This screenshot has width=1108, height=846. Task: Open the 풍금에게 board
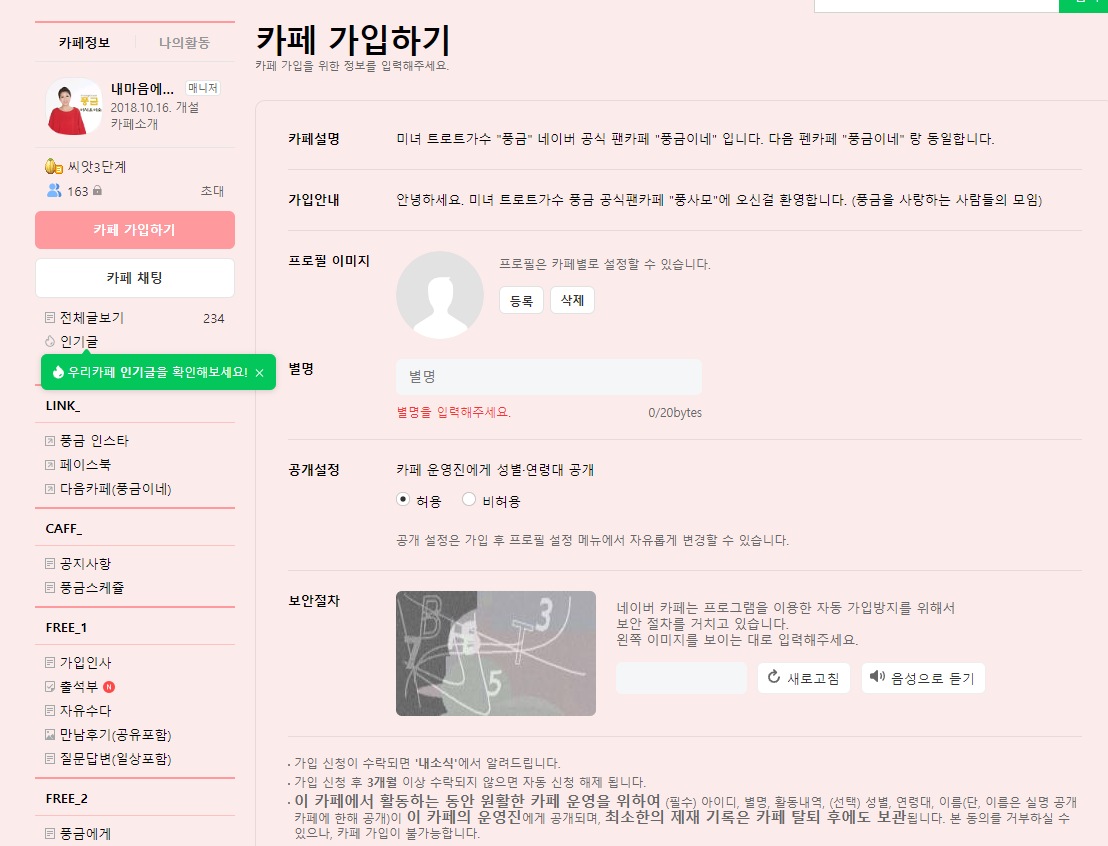point(86,834)
